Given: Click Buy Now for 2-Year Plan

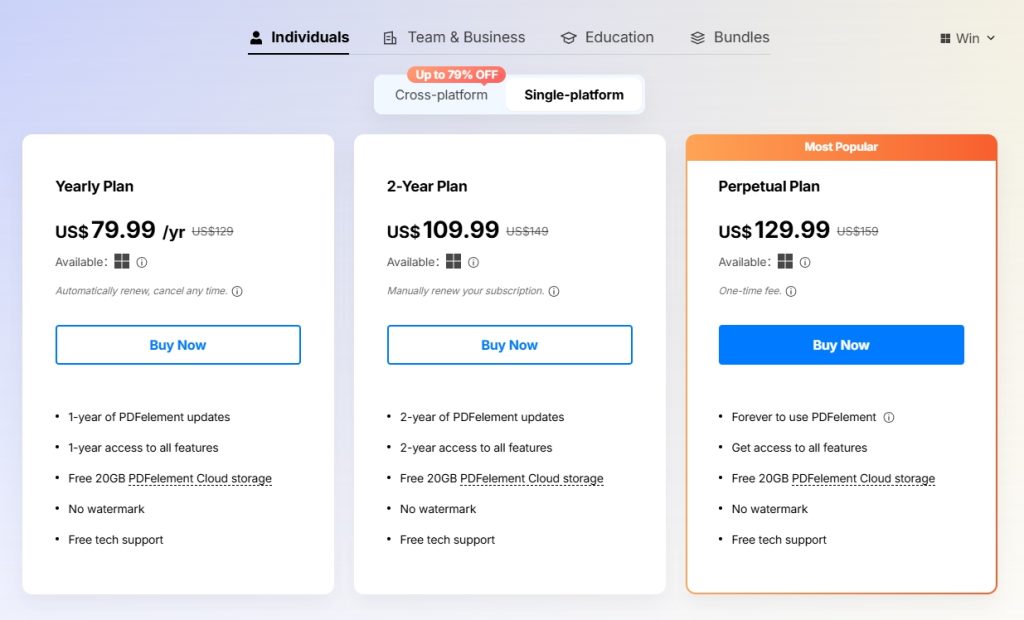Looking at the screenshot, I should (509, 345).
